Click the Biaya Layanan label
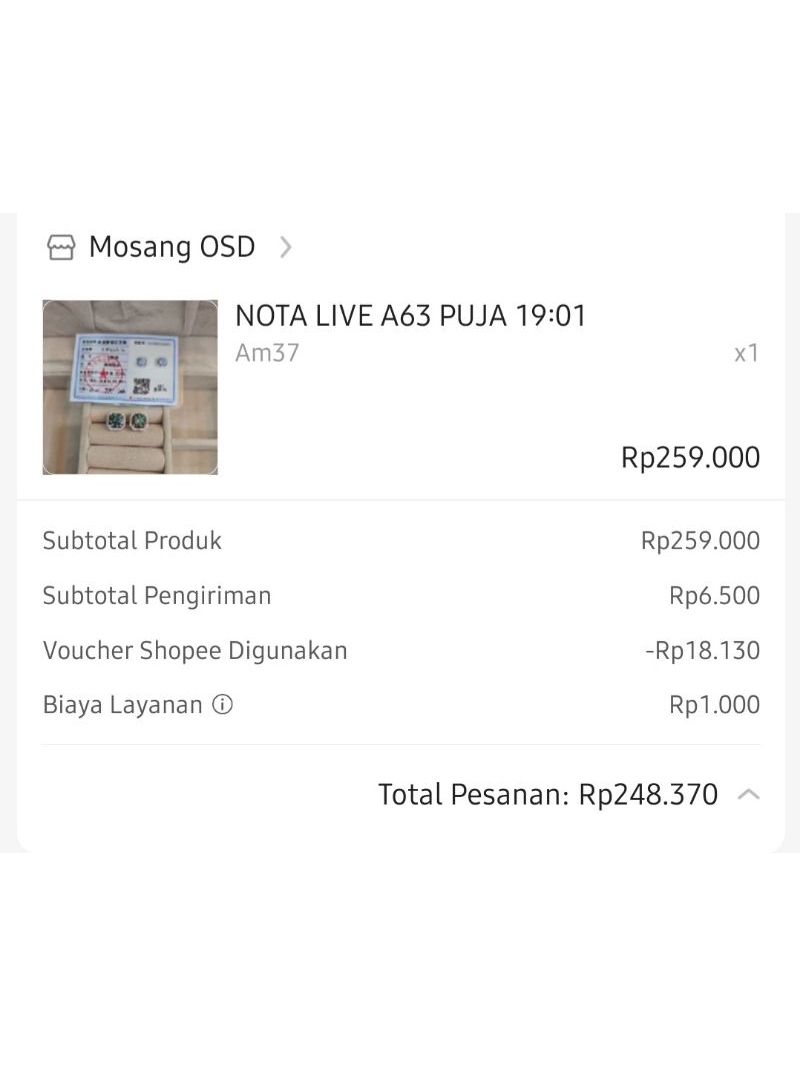The height and width of the screenshot is (1066, 800). pos(122,705)
